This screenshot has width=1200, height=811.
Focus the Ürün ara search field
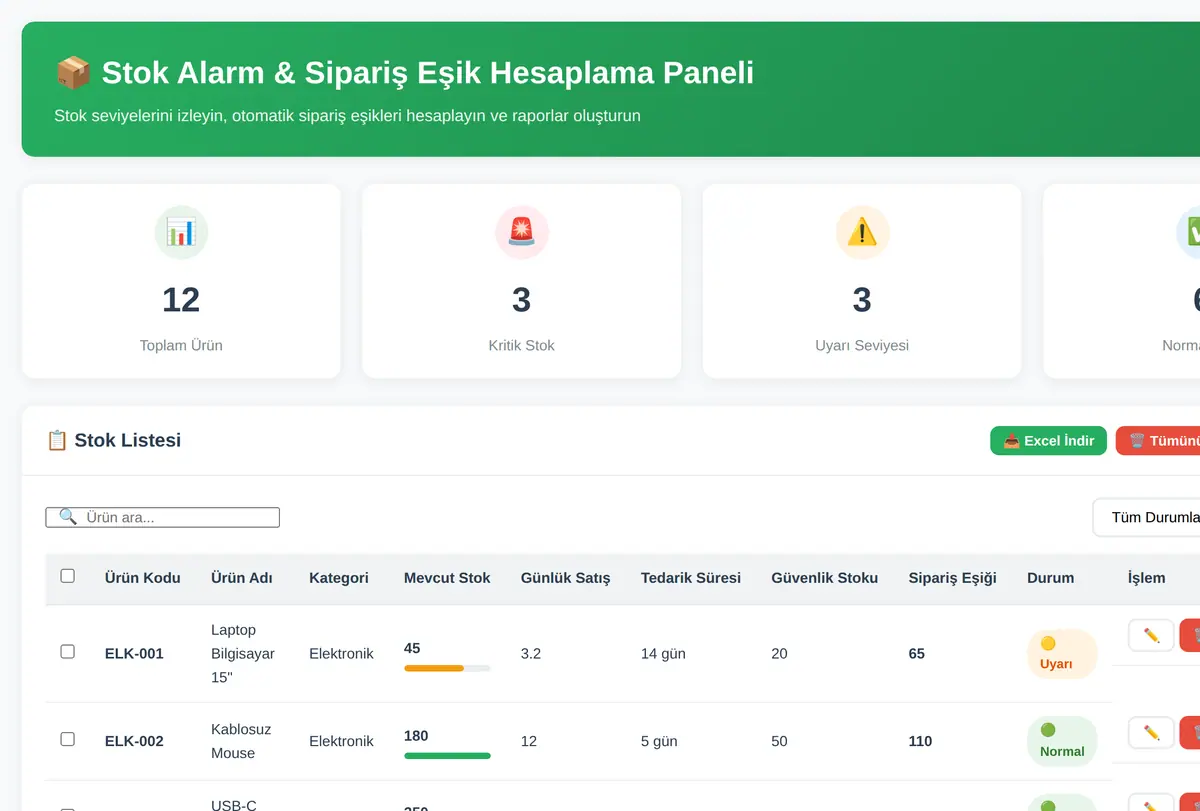(x=162, y=517)
